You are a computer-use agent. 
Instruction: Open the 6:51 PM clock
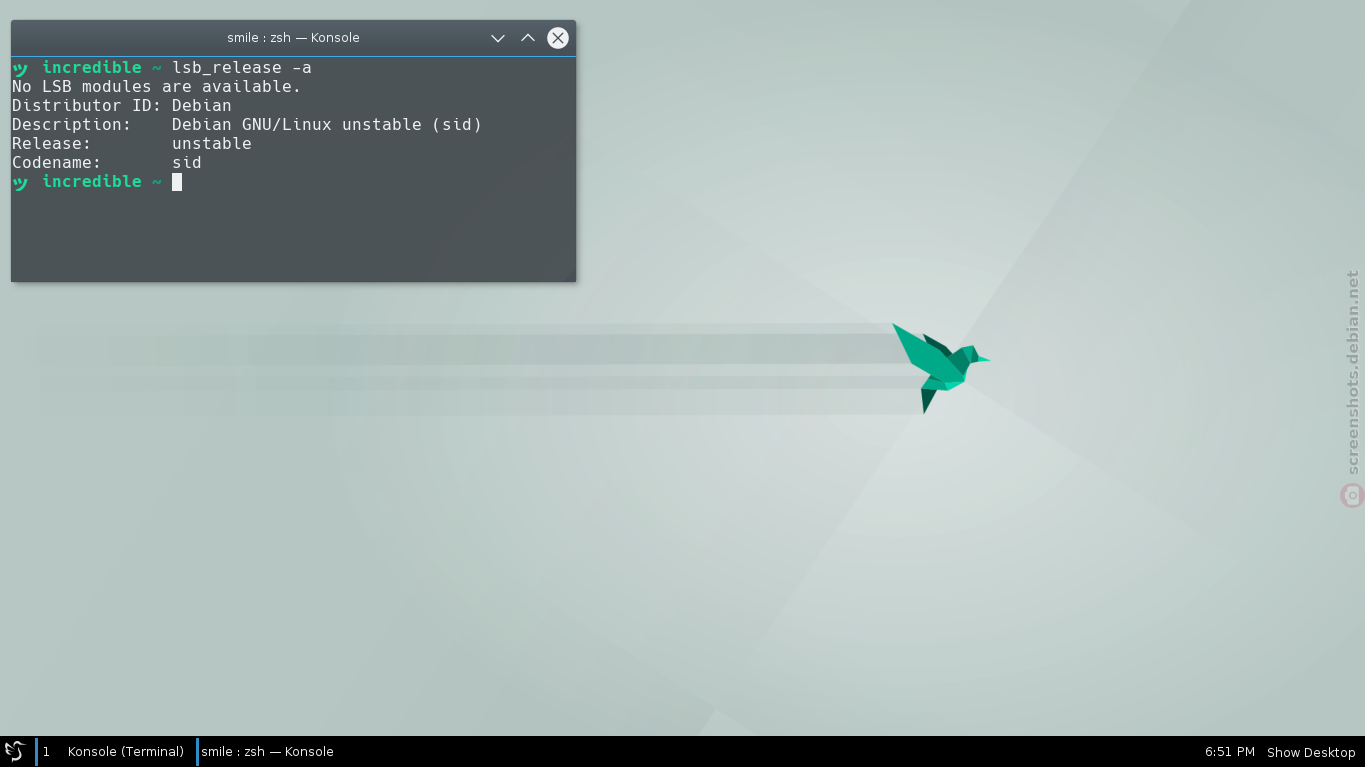pos(1230,752)
